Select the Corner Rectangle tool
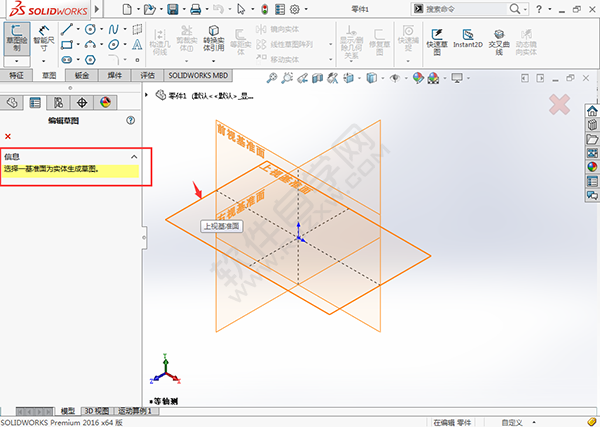Image resolution: width=600 pixels, height=427 pixels. pyautogui.click(x=67, y=45)
